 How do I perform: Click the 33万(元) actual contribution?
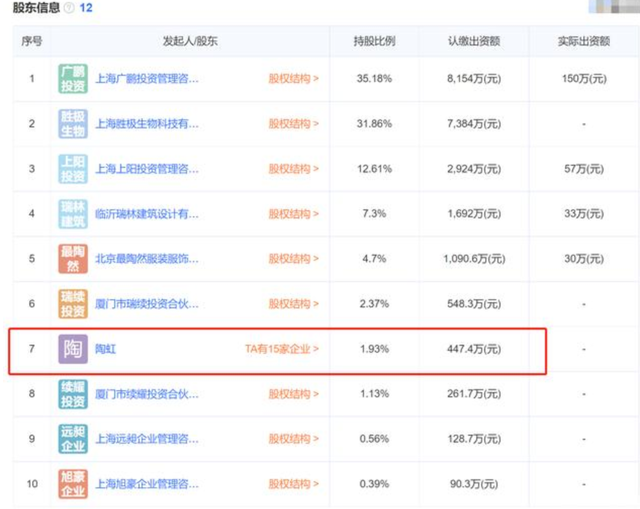[x=584, y=213]
